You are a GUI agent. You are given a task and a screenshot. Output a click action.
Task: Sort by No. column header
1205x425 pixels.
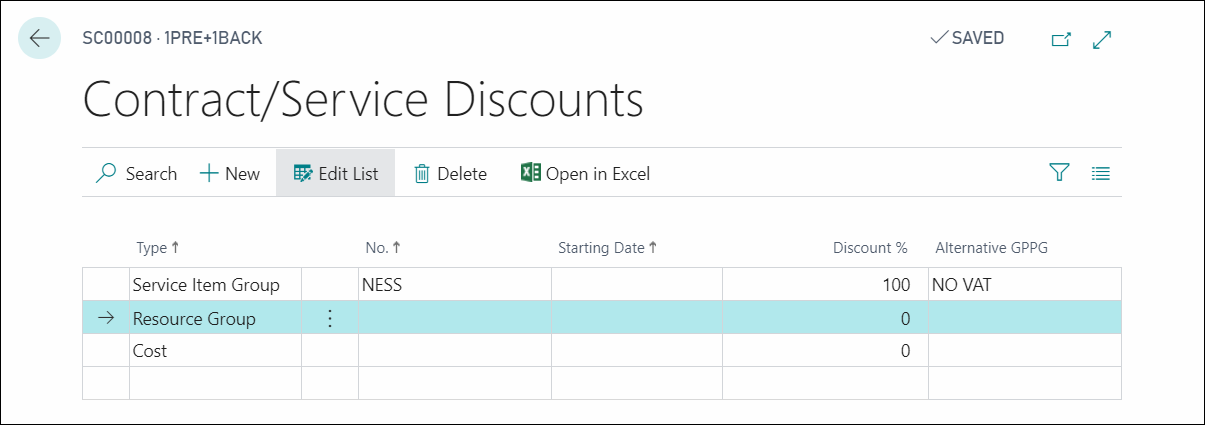[383, 248]
